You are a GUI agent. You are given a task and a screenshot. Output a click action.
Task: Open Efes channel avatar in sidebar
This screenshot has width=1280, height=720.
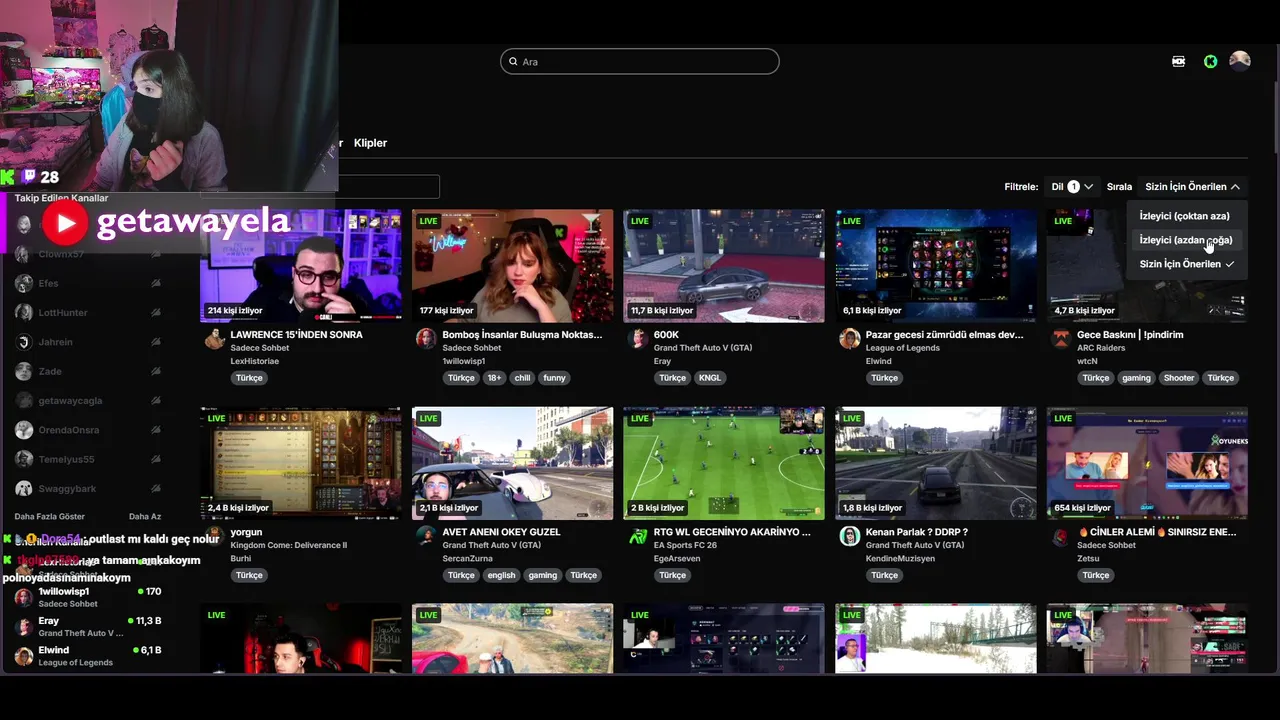(x=24, y=283)
